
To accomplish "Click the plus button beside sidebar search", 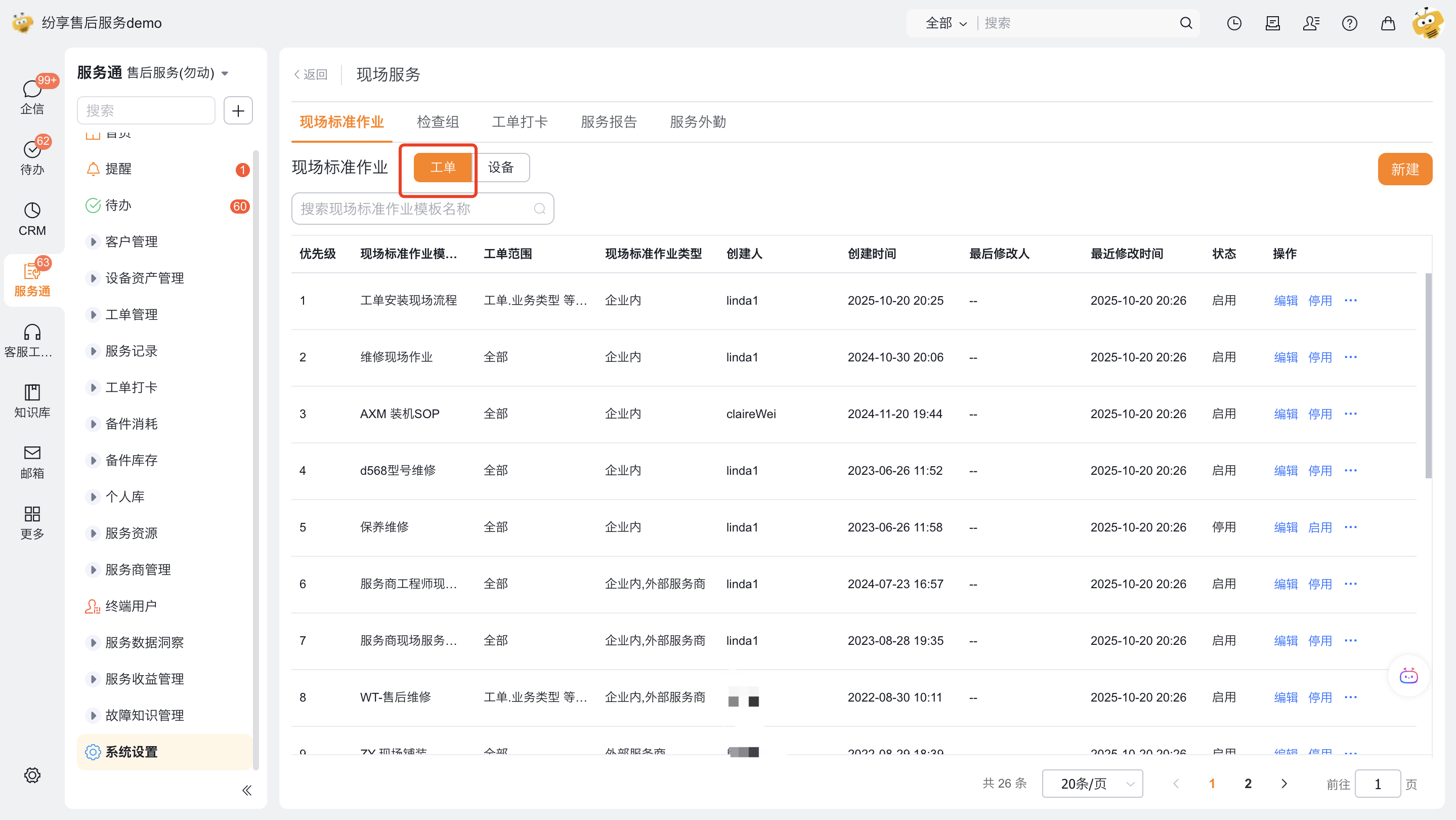I will coord(238,110).
